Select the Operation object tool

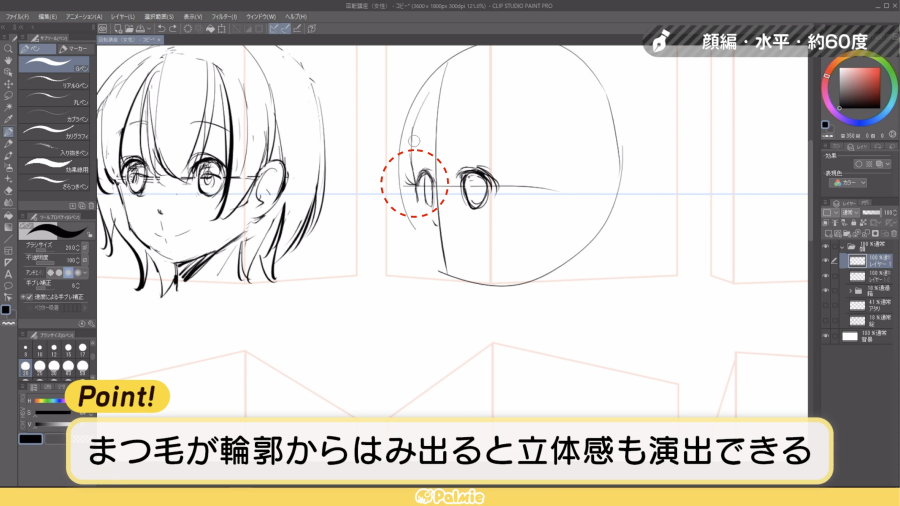click(x=8, y=72)
